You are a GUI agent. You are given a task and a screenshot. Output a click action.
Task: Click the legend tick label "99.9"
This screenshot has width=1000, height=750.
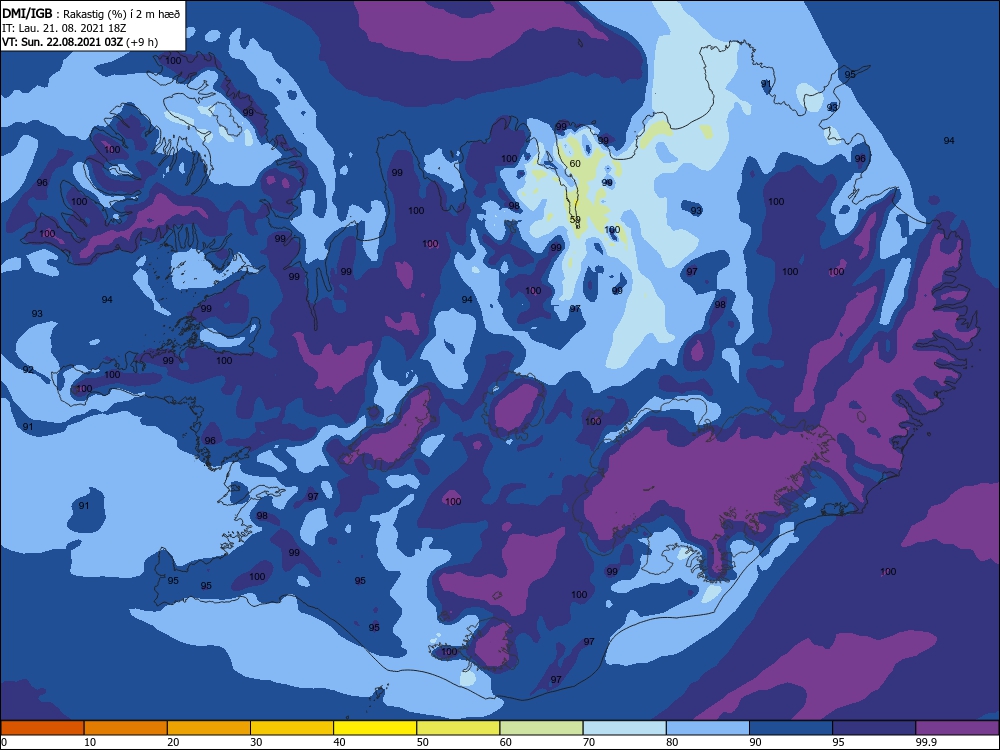(x=926, y=742)
